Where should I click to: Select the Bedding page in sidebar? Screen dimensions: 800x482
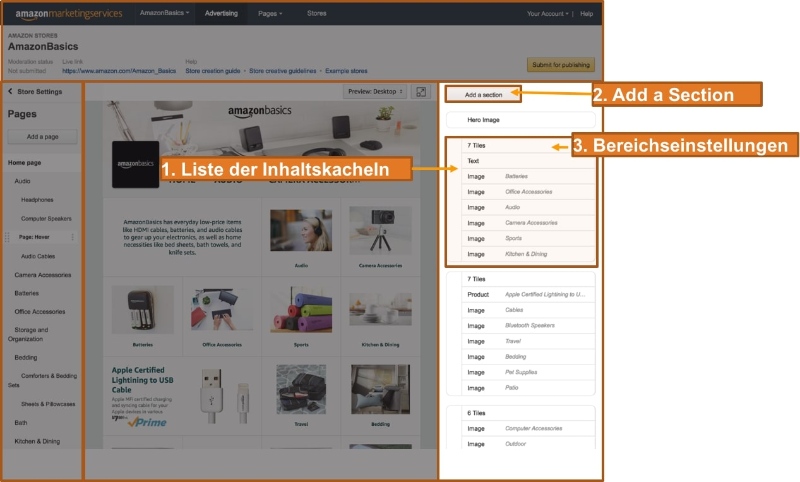(26, 358)
